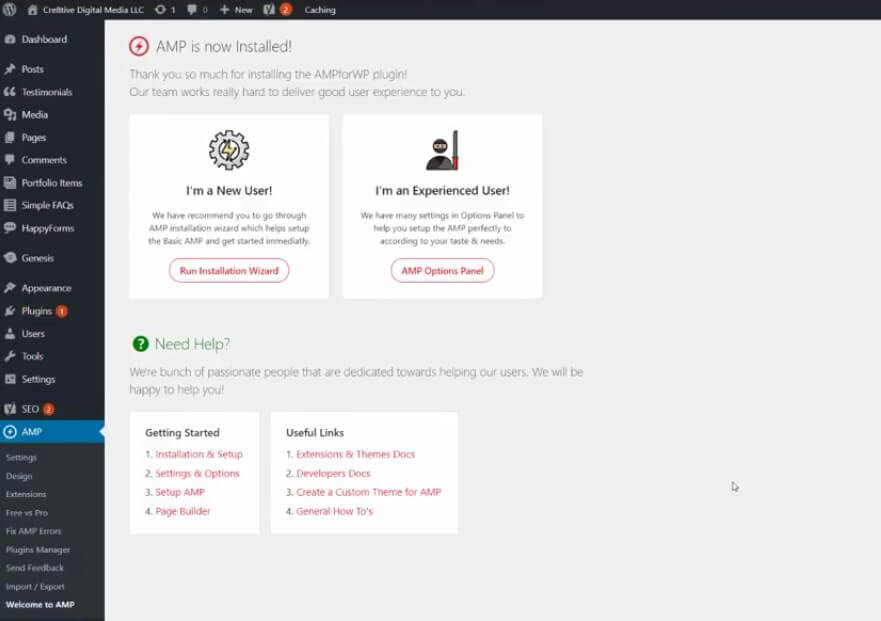Click Caching in the admin bar
Viewport: 881px width, 621px height.
click(320, 10)
